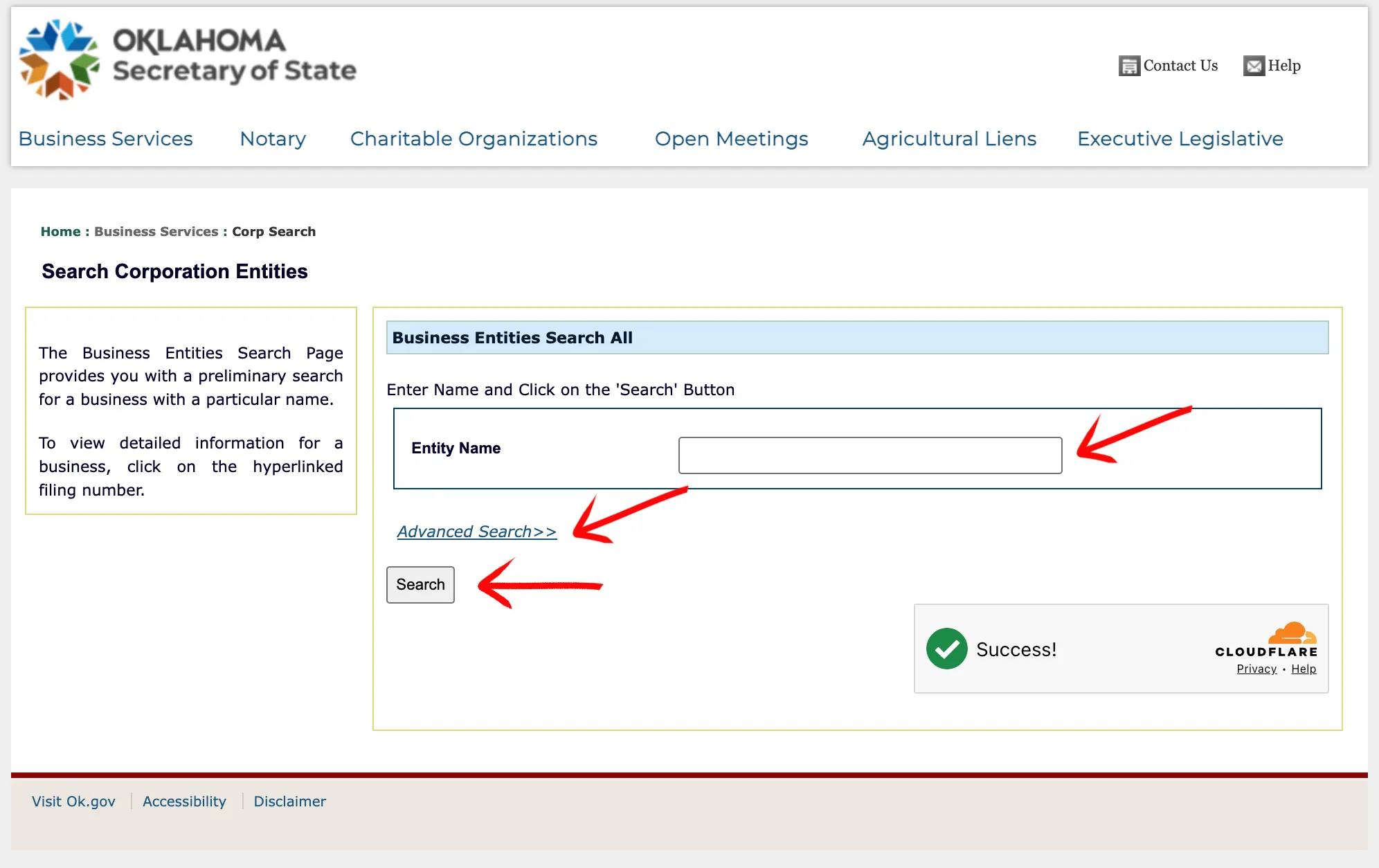Image resolution: width=1379 pixels, height=868 pixels.
Task: Click the Contact Us link text
Action: point(1180,66)
